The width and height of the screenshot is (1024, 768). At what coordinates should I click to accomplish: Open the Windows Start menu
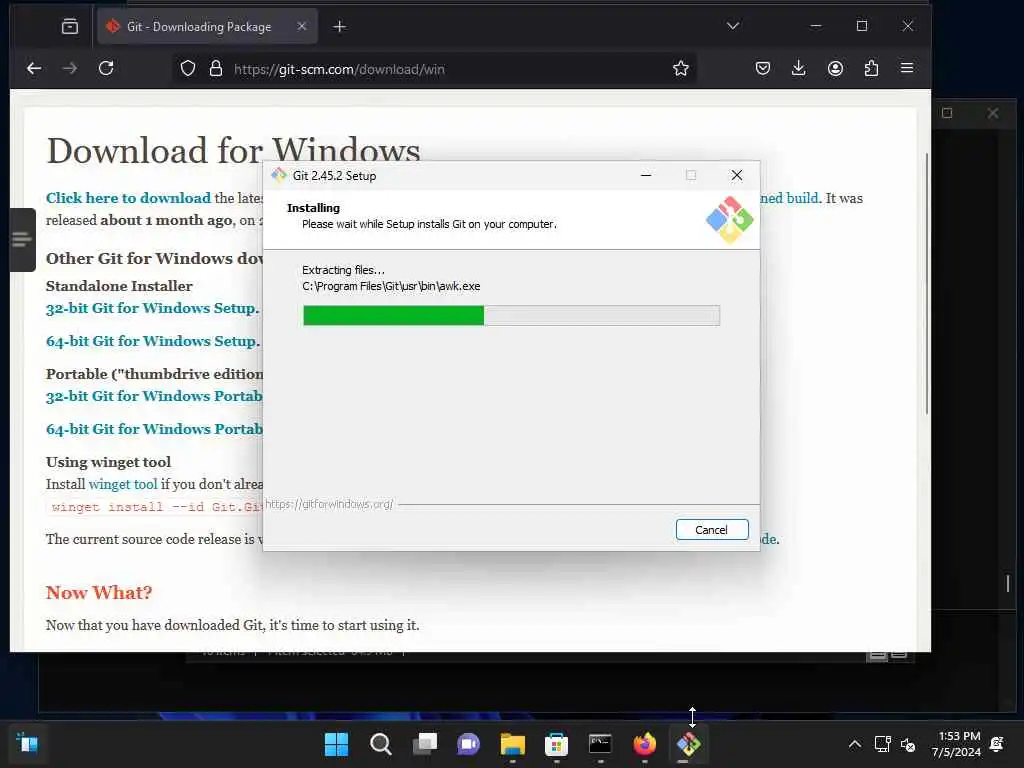tap(336, 744)
